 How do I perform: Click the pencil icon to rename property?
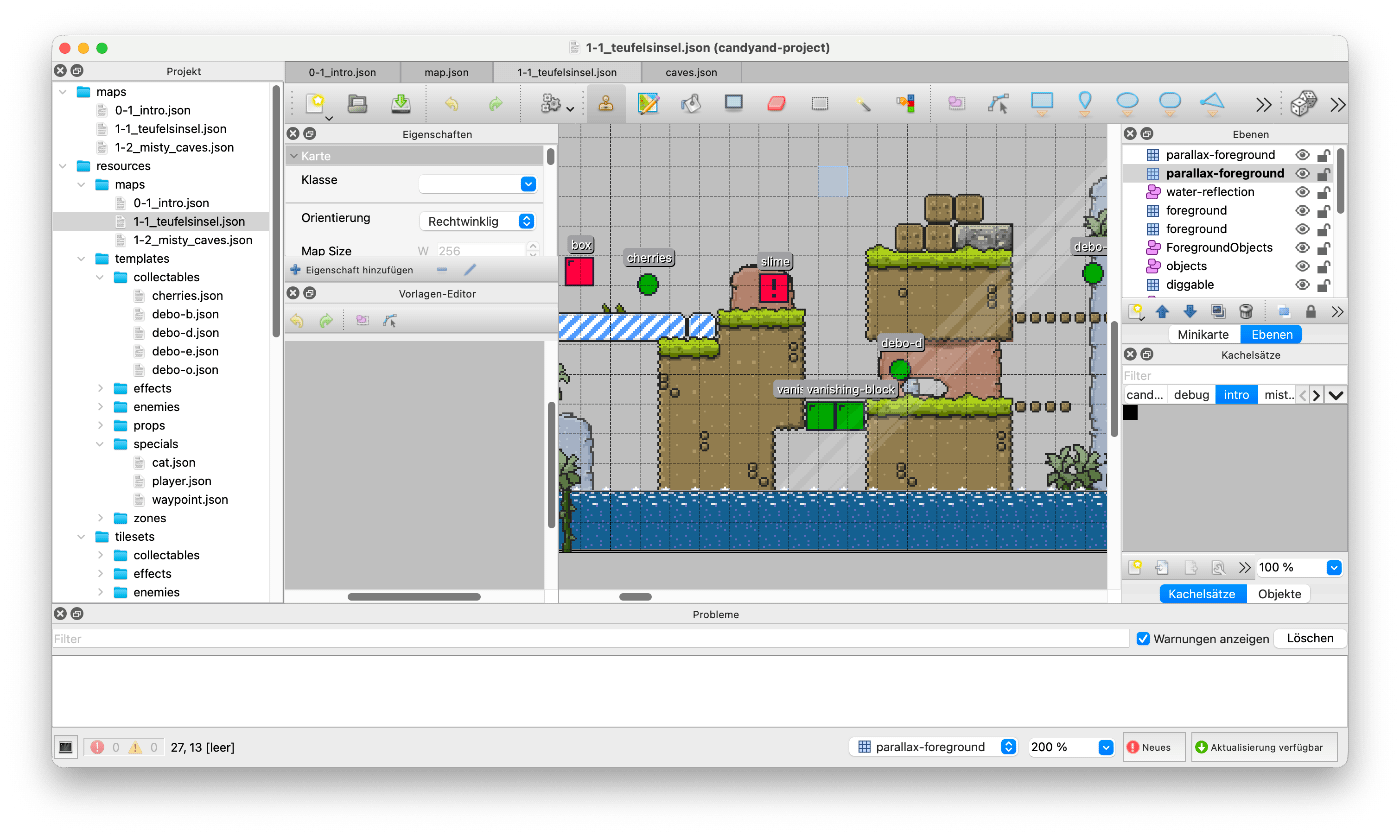pyautogui.click(x=470, y=270)
